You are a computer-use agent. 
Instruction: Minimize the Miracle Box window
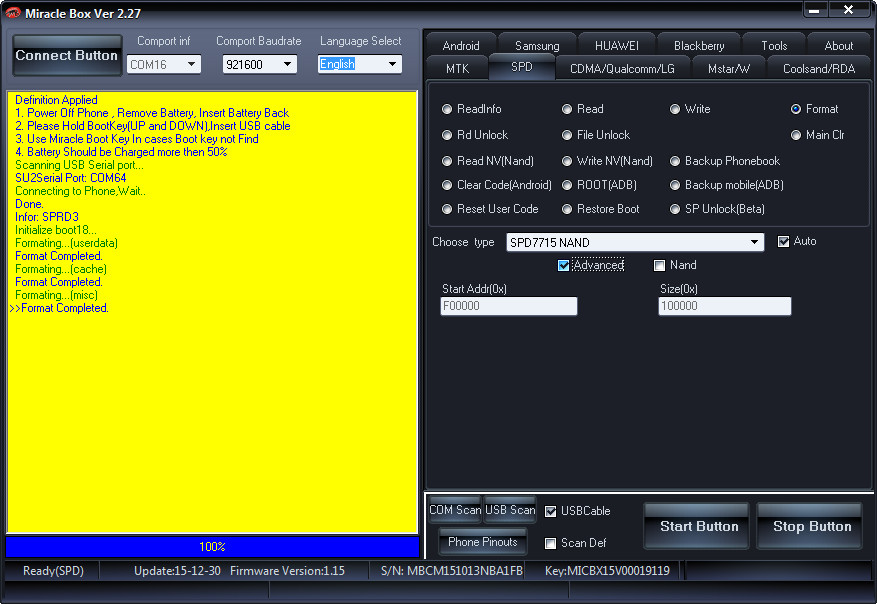[815, 10]
